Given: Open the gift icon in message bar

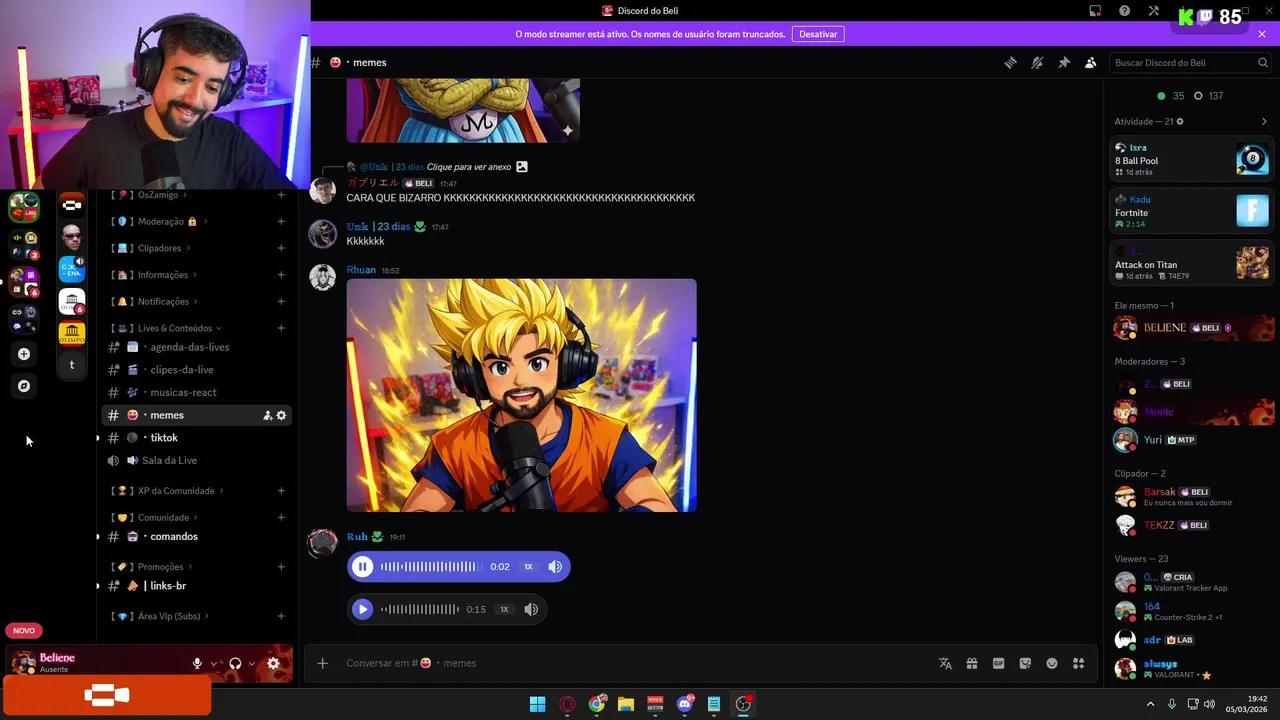Looking at the screenshot, I should [972, 663].
